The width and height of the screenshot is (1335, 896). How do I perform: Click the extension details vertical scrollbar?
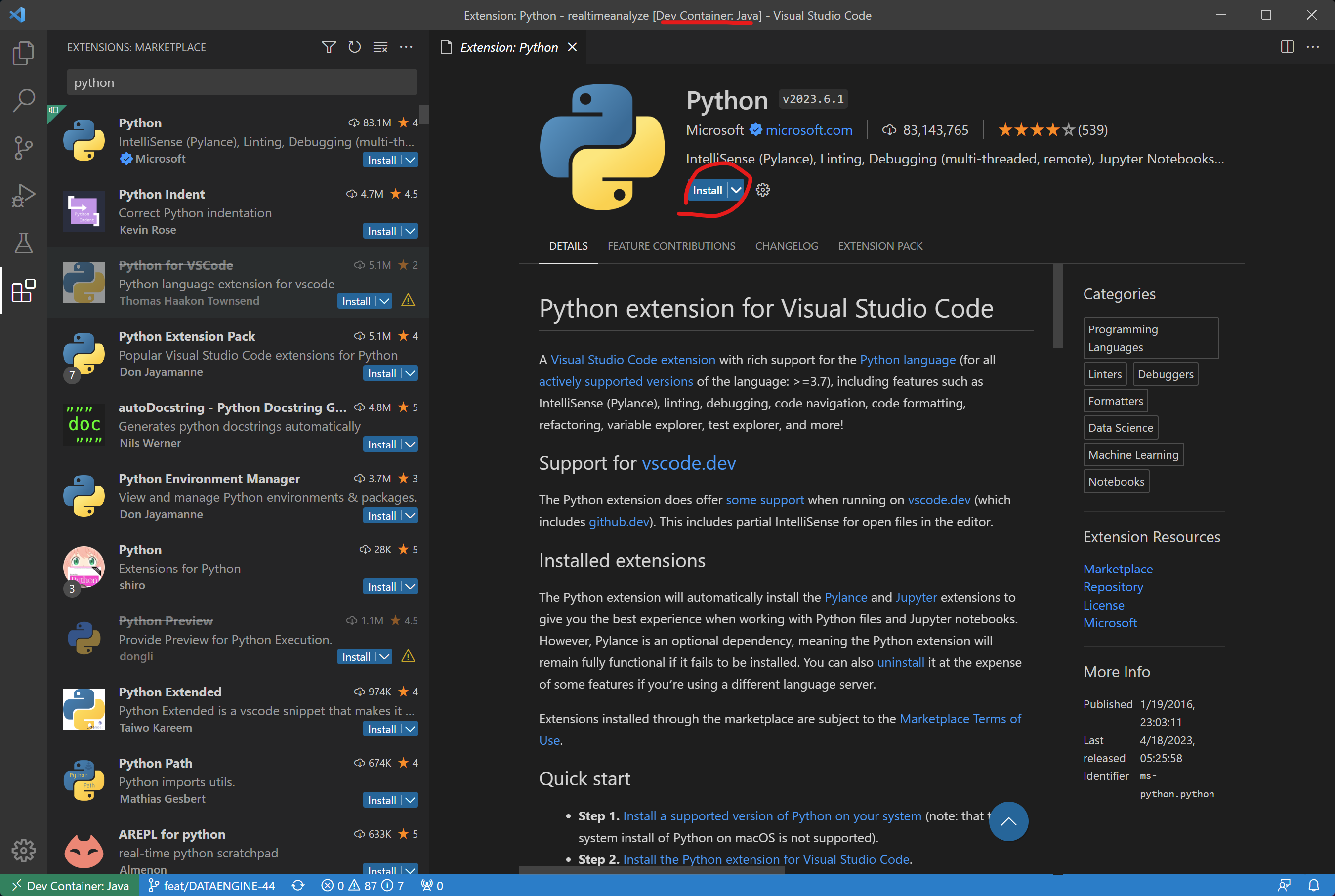tap(1058, 306)
